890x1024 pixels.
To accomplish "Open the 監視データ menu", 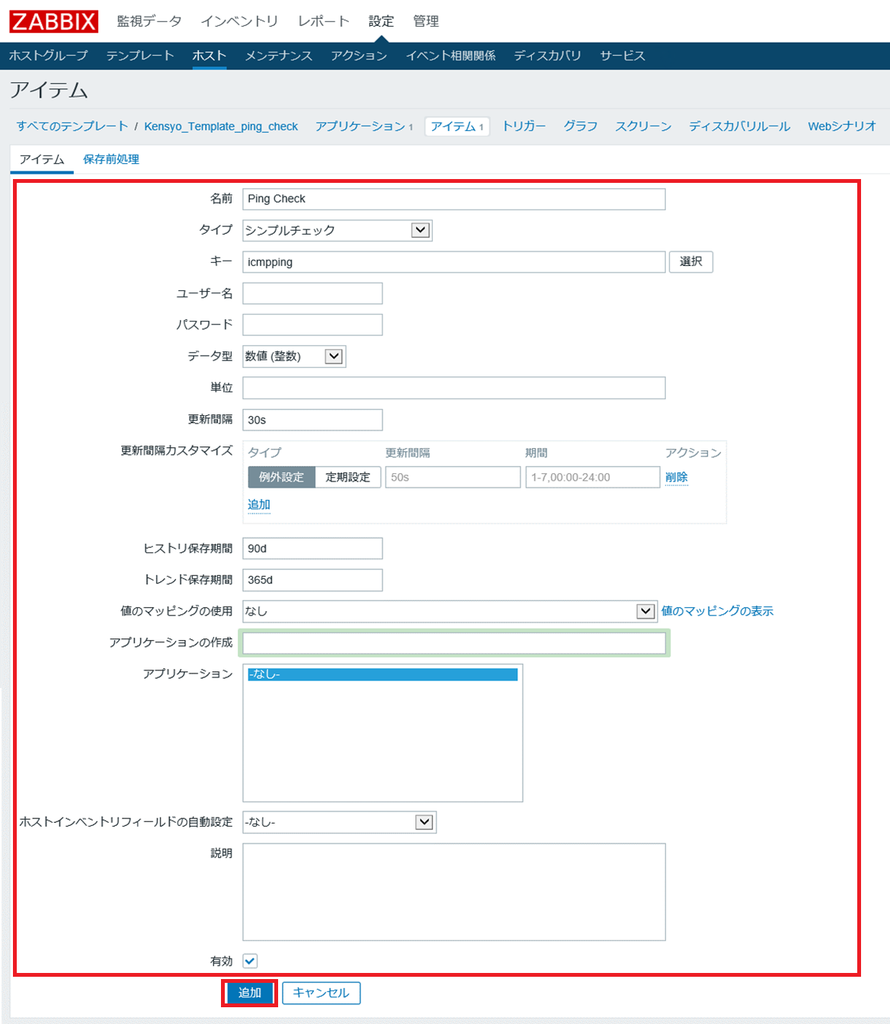I will click(x=149, y=21).
